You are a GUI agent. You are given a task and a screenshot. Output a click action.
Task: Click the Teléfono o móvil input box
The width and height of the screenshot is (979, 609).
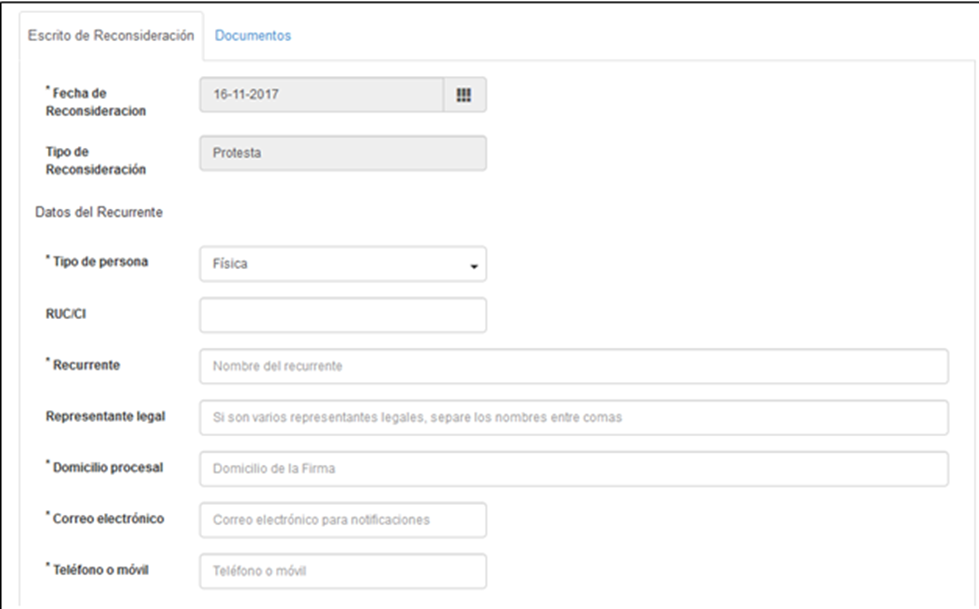coord(343,571)
